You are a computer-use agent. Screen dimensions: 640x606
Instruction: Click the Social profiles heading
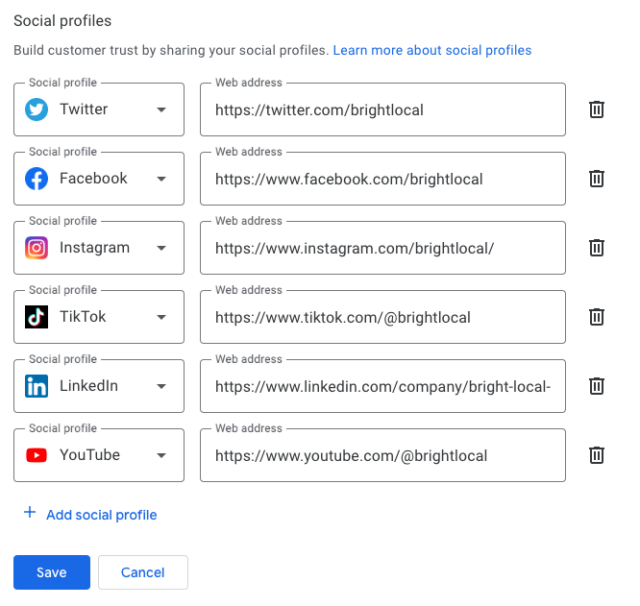coord(62,21)
